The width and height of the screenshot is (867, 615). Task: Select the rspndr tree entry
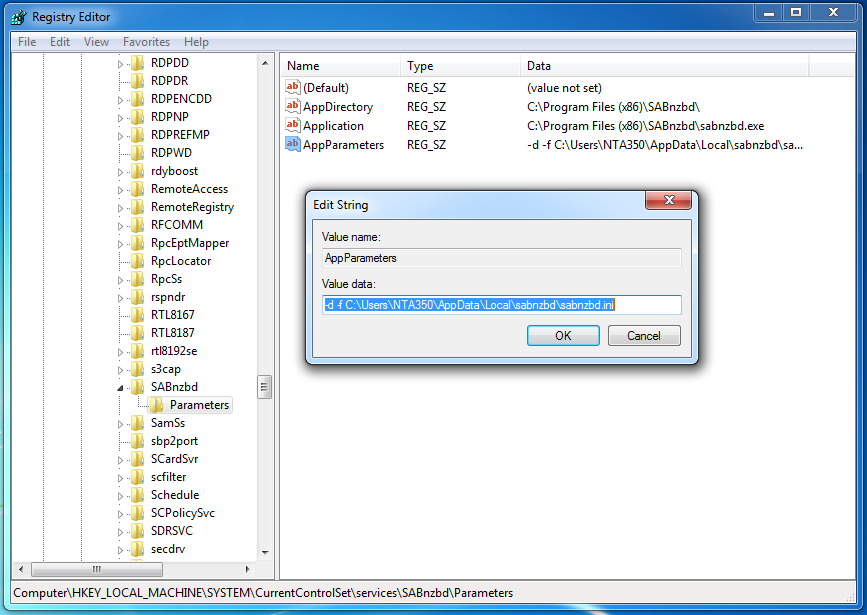(168, 297)
